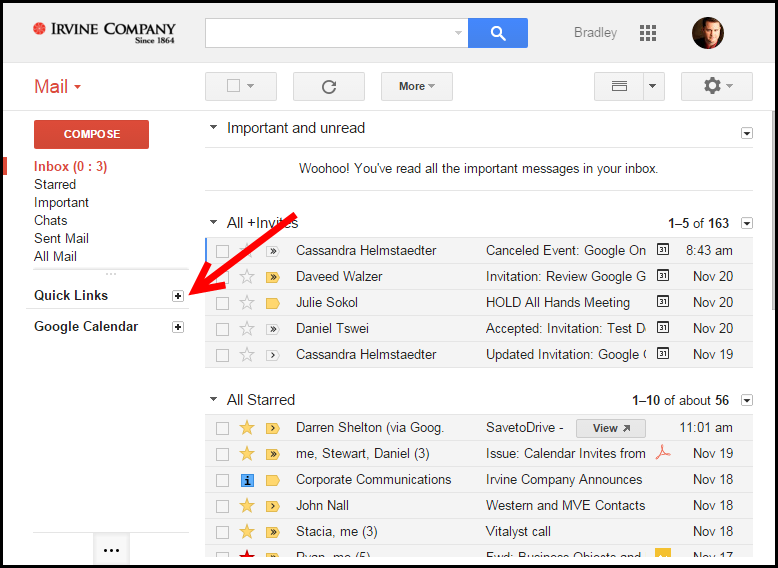Tick checkbox for Canceled Event message
Viewport: 778px width, 568px height.
pyautogui.click(x=222, y=251)
